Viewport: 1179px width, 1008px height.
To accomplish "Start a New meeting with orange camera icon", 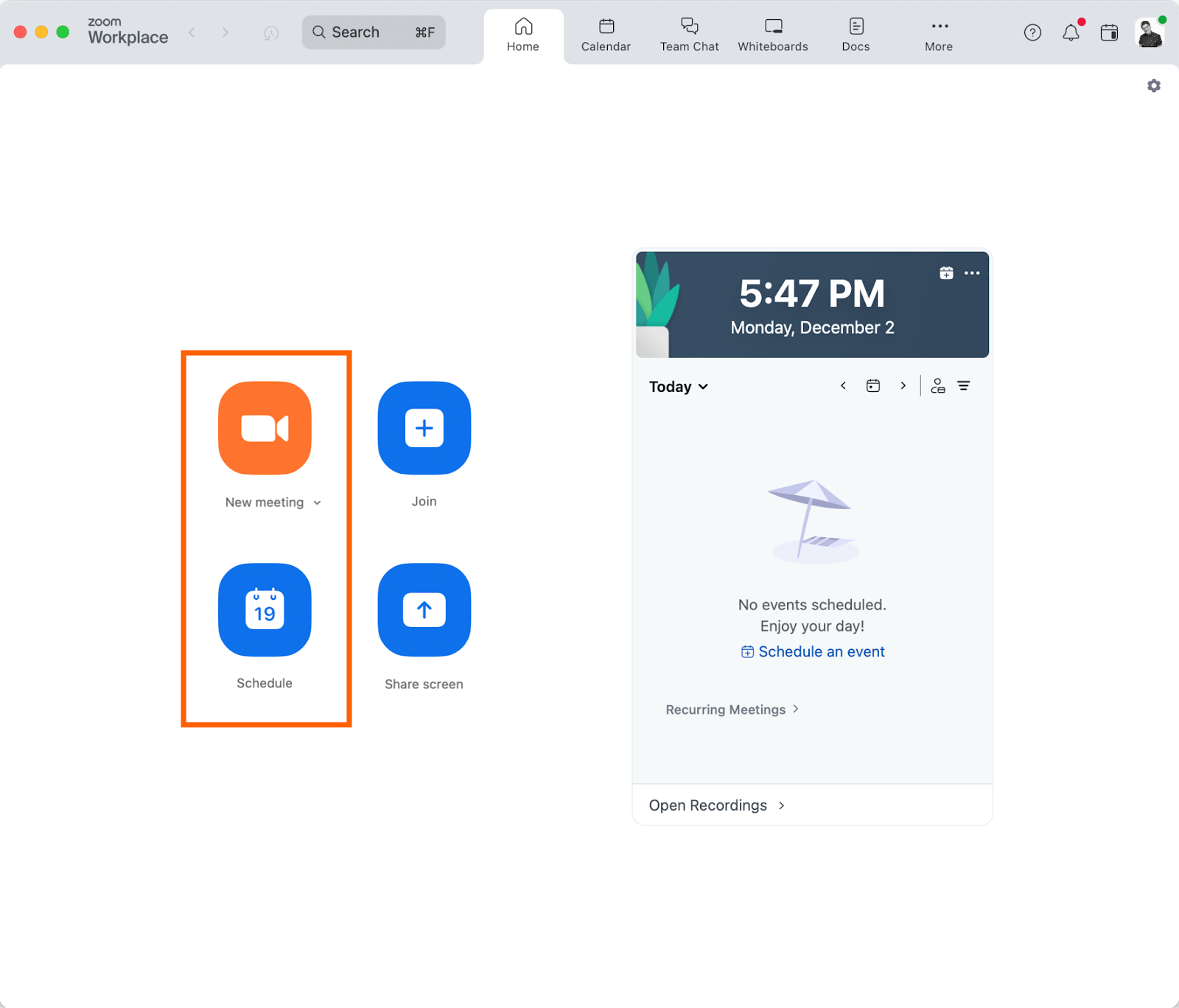I will point(265,428).
